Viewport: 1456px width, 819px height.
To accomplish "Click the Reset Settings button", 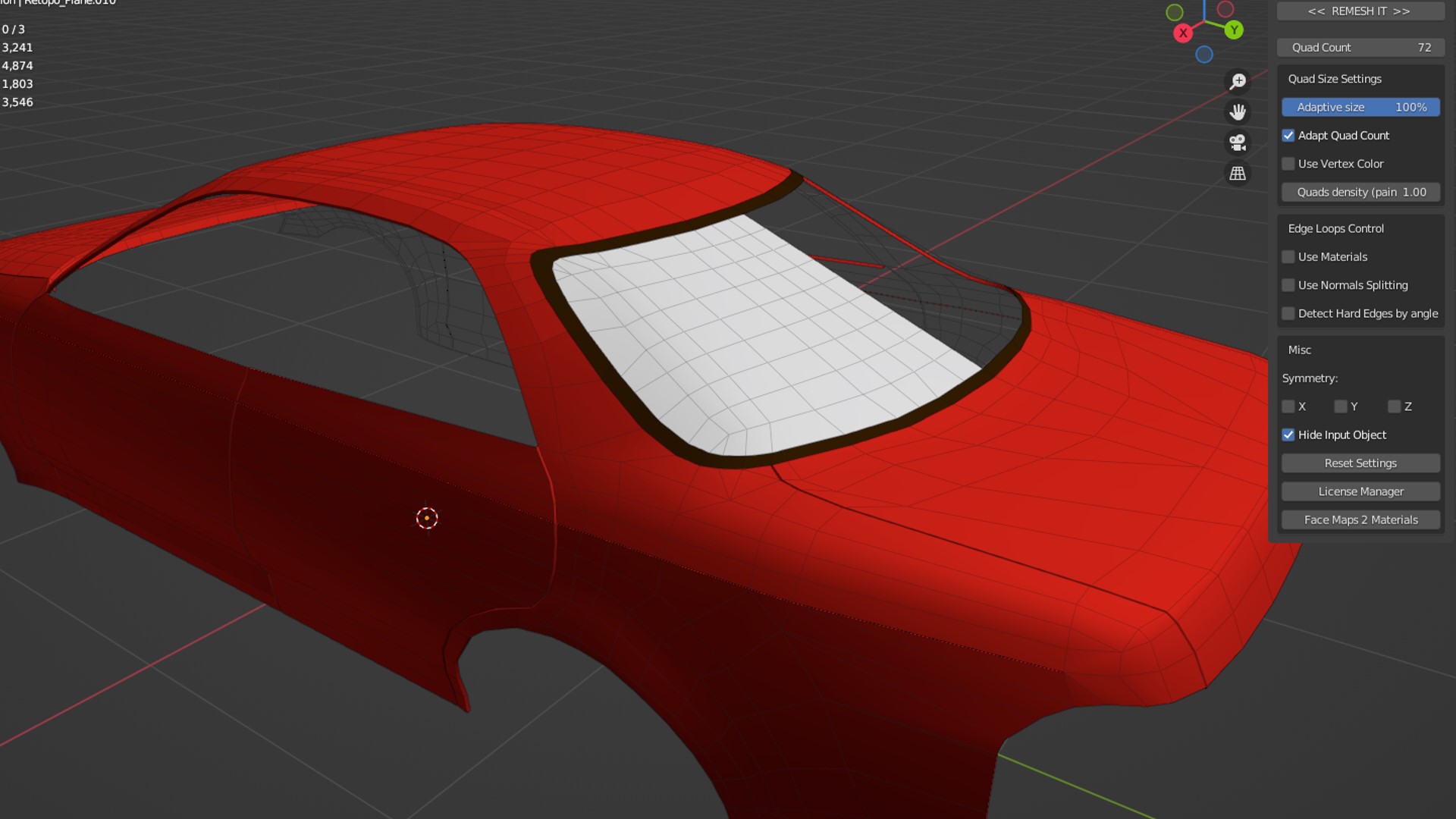I will coord(1360,463).
